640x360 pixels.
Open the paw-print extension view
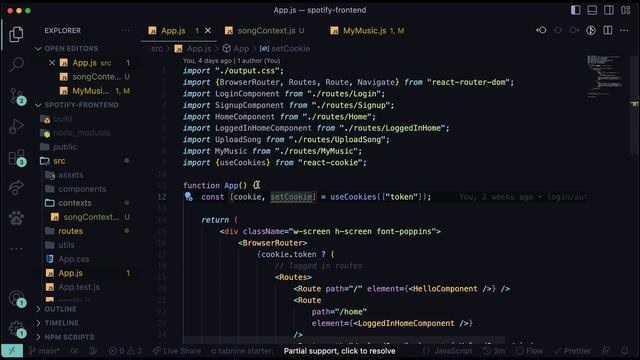click(x=16, y=218)
